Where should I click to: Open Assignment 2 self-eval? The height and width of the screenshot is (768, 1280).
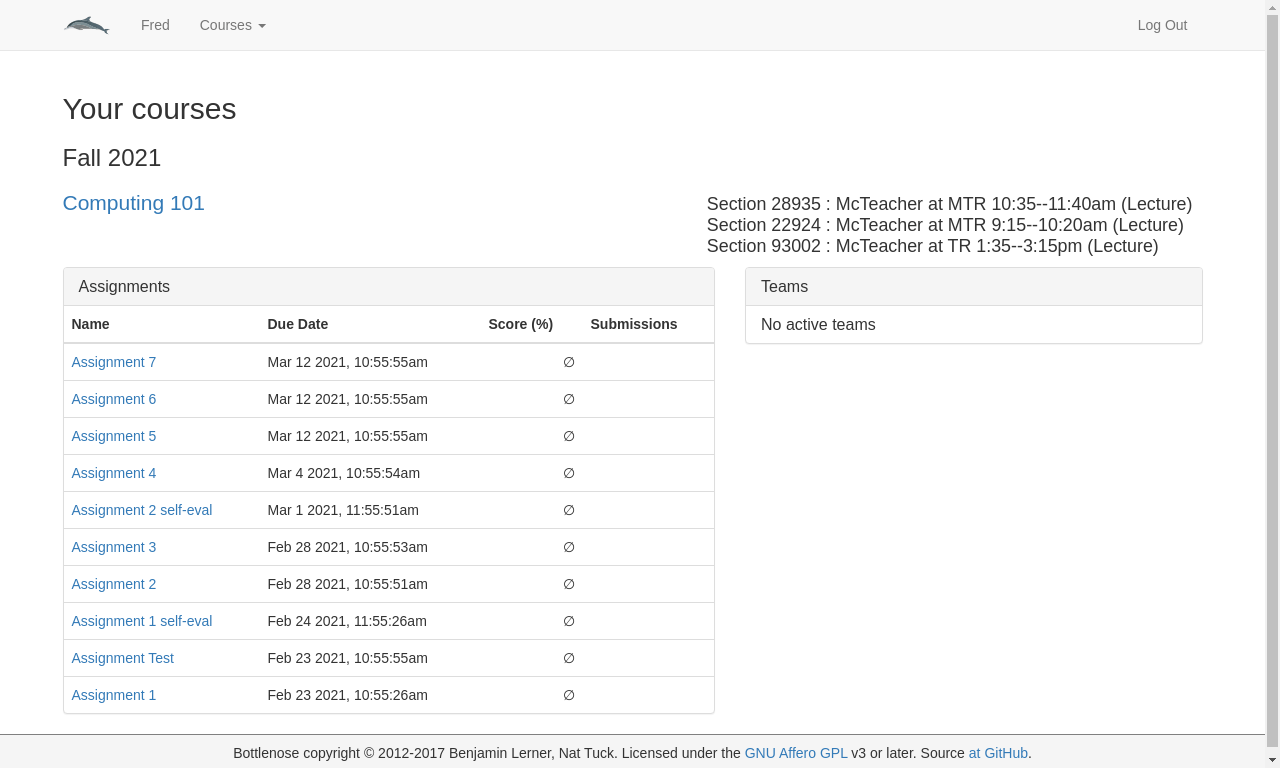point(141,510)
